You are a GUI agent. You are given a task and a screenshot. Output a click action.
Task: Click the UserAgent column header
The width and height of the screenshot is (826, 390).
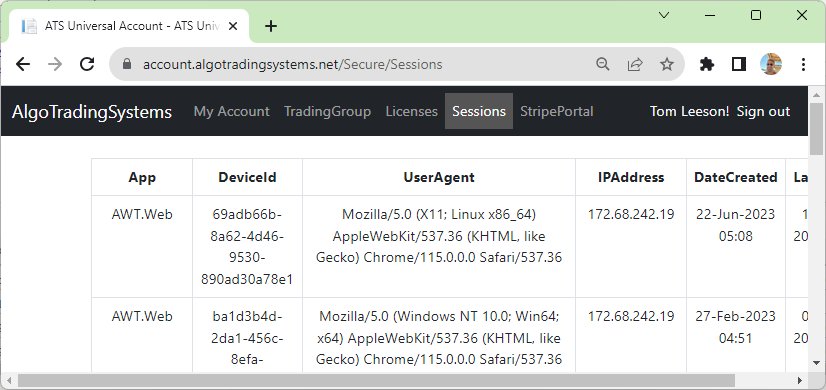coord(439,177)
